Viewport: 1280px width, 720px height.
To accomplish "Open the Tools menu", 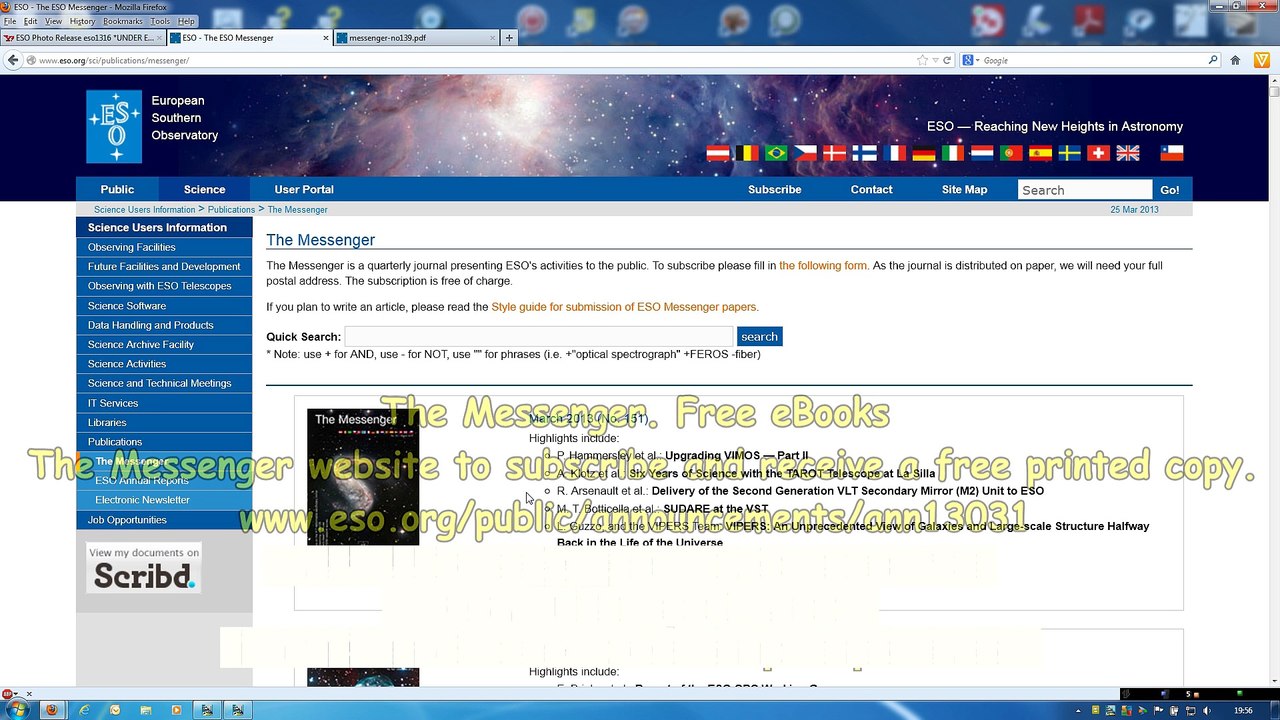I will pyautogui.click(x=160, y=21).
